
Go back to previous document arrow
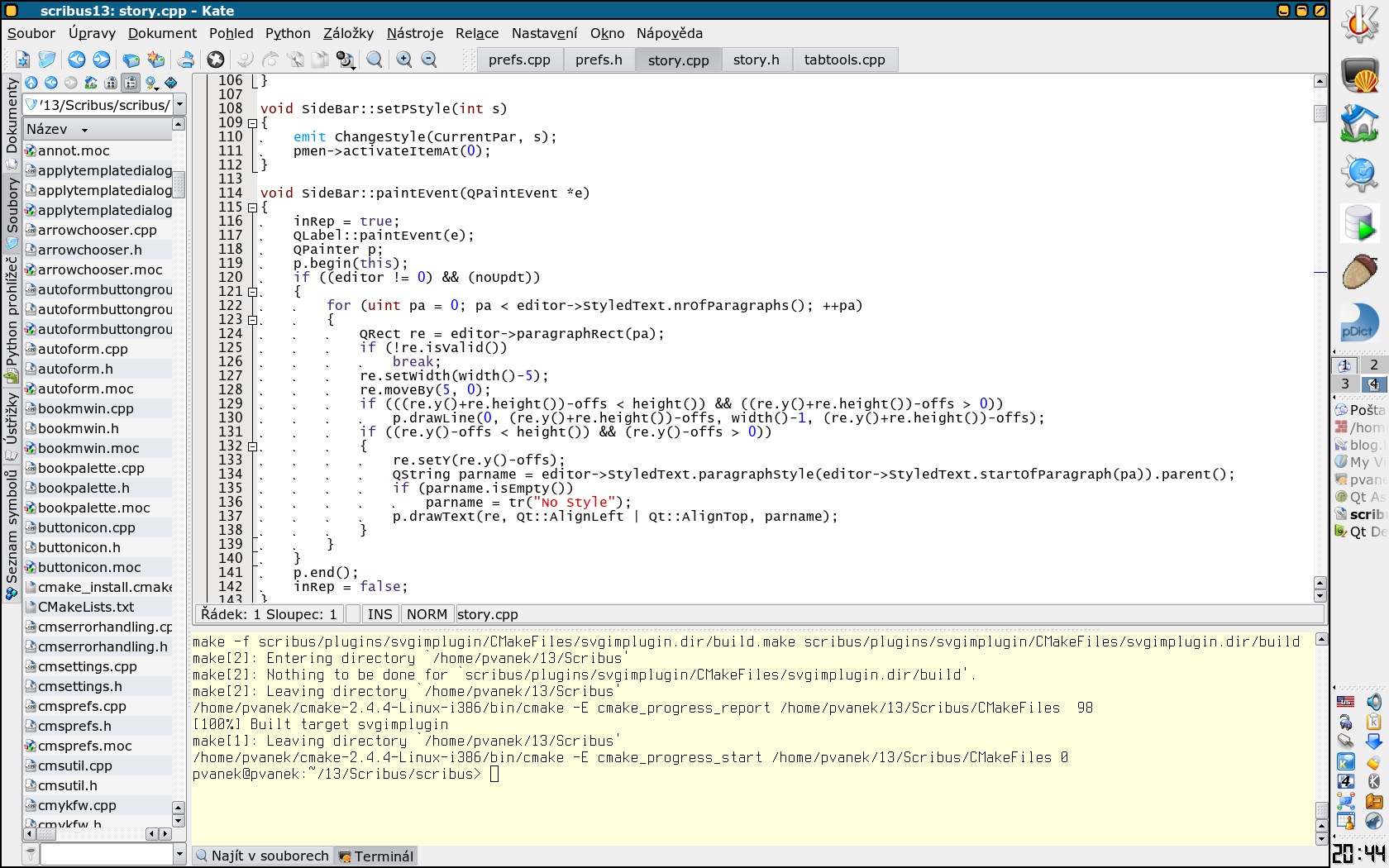coord(77,60)
